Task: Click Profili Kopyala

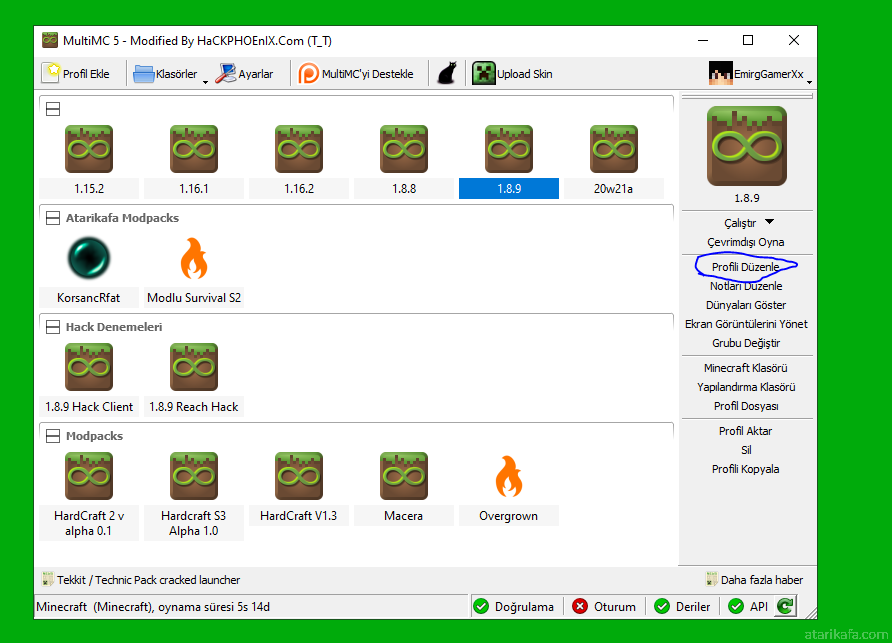Action: click(746, 469)
